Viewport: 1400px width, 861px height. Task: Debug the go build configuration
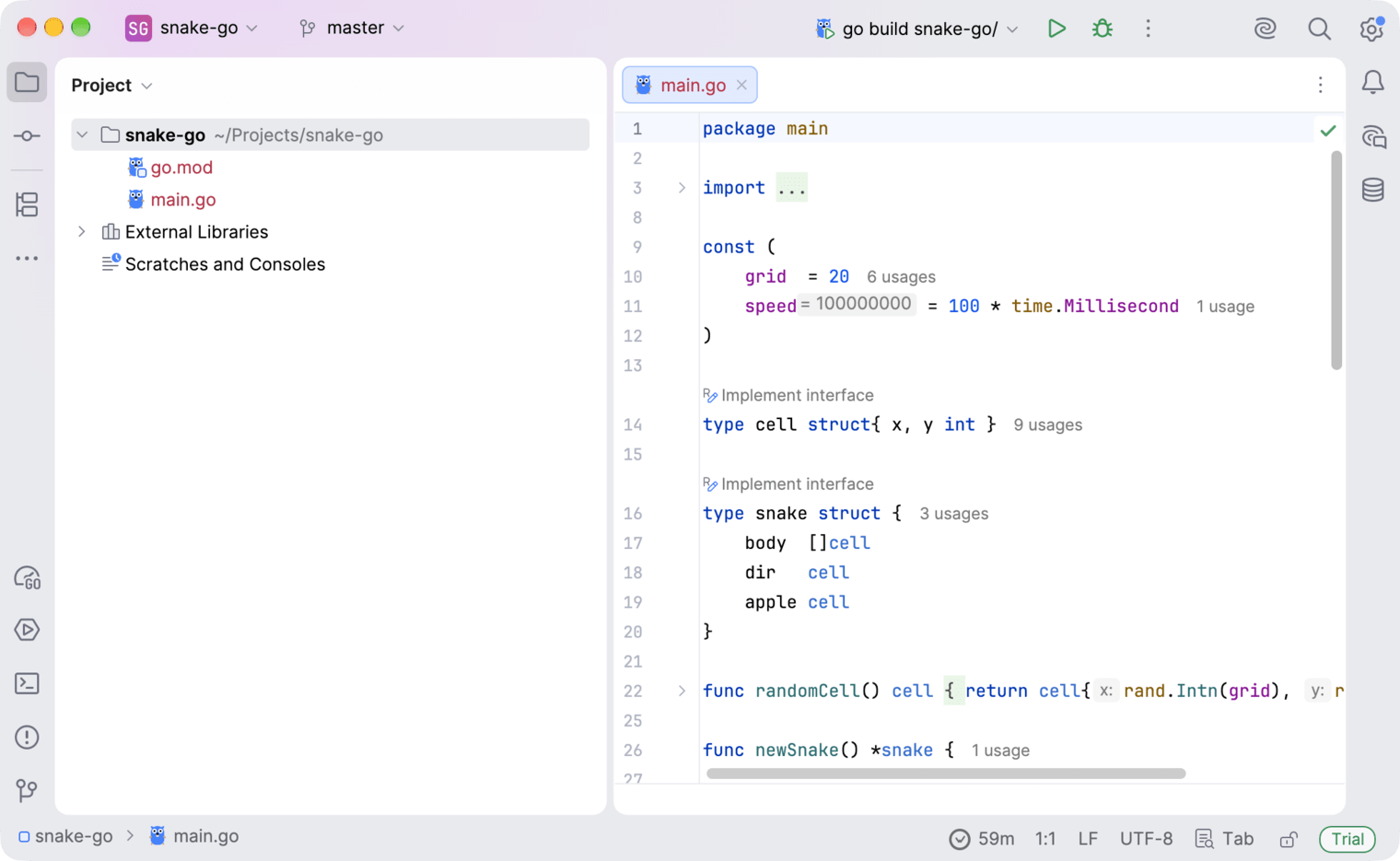(1102, 29)
